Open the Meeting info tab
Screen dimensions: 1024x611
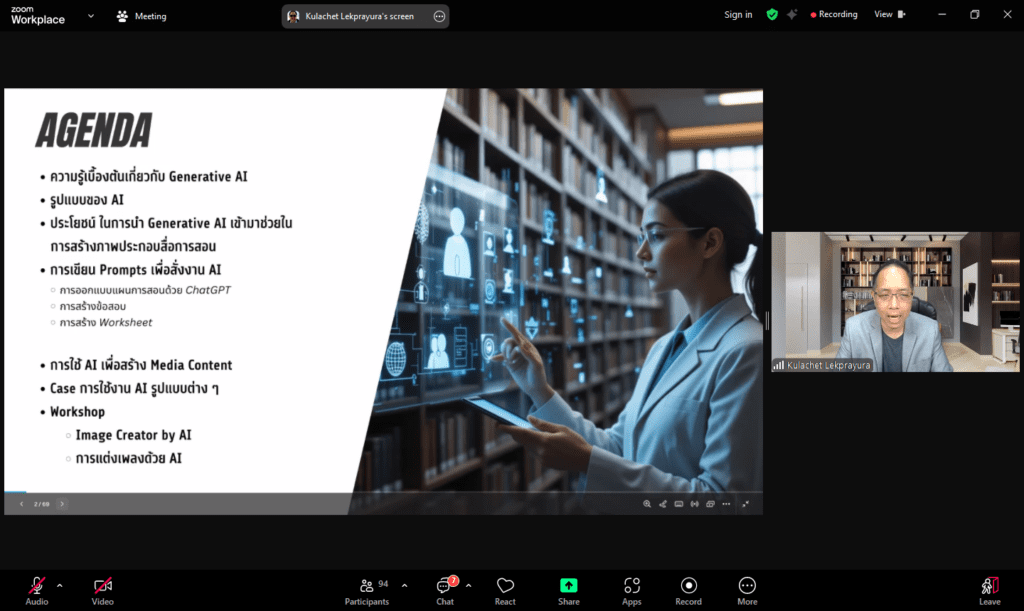141,16
